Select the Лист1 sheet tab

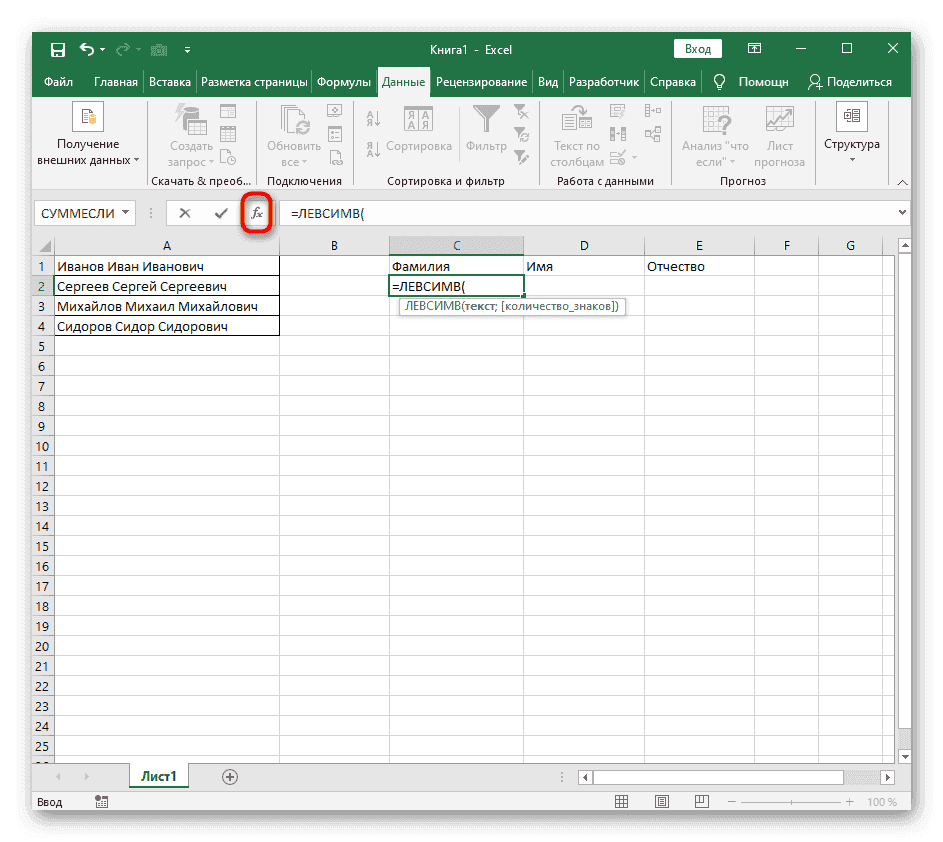(158, 775)
